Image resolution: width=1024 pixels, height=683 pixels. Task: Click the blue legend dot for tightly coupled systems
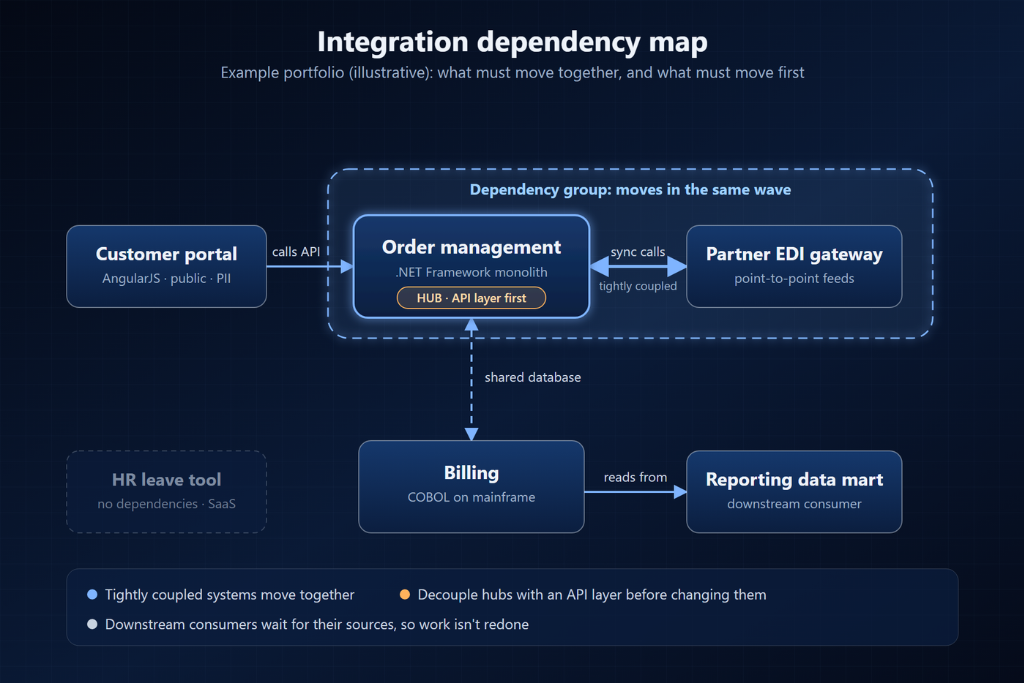[x=92, y=594]
